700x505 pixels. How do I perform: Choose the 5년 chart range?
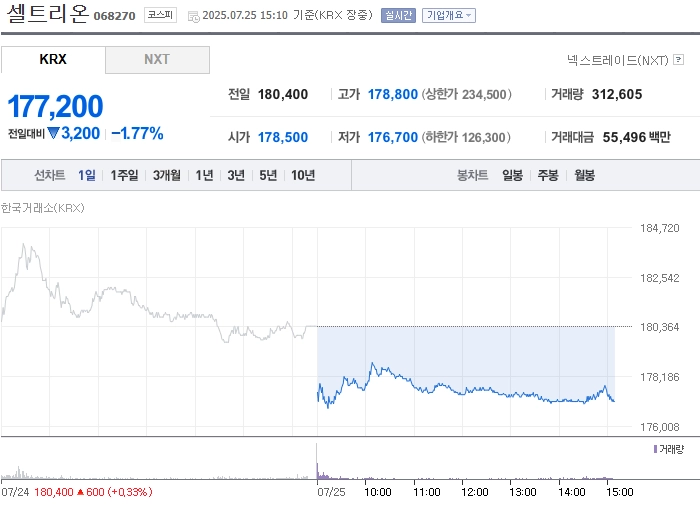(268, 175)
